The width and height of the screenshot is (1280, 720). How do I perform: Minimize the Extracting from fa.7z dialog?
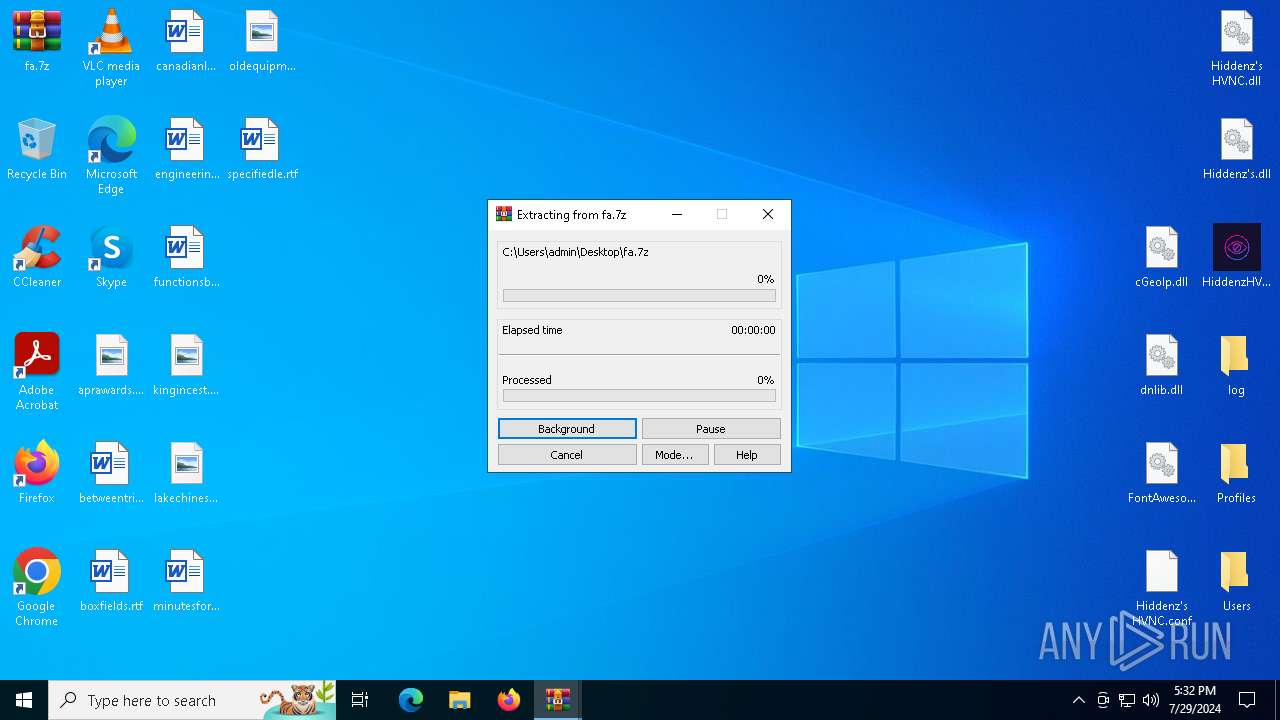(677, 214)
